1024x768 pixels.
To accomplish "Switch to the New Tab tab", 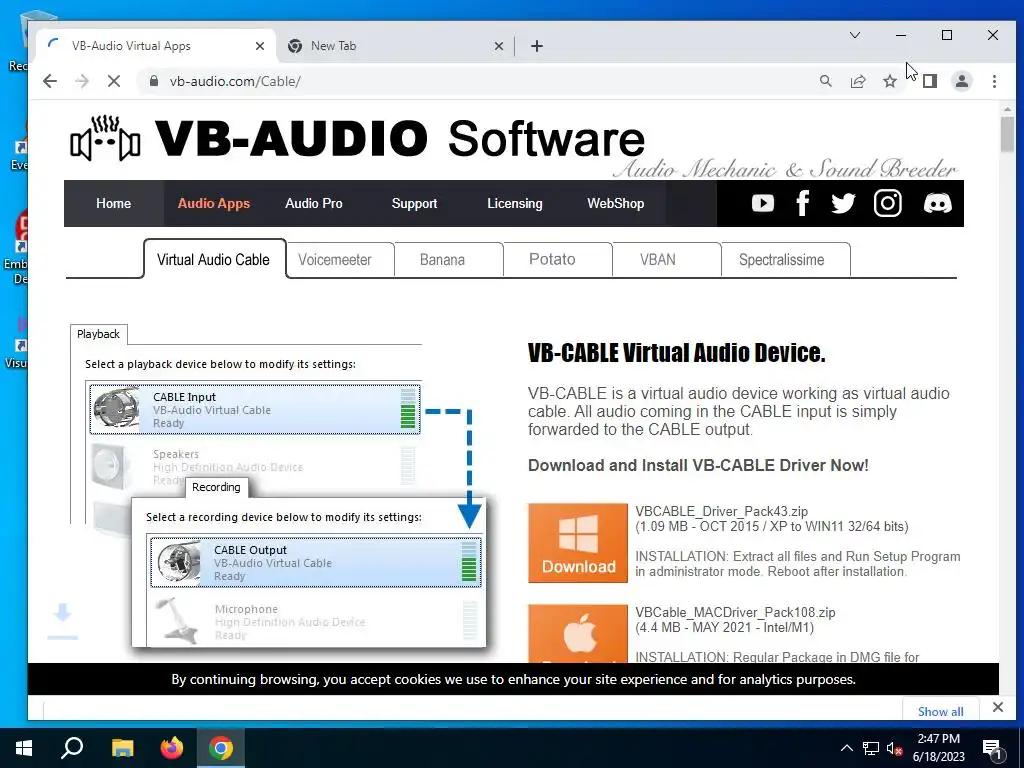I will (395, 46).
